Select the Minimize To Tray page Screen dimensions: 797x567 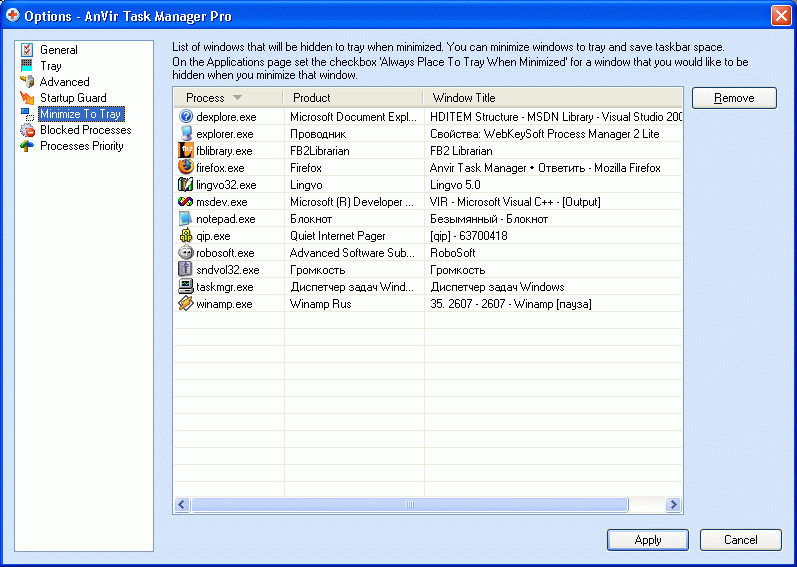[81, 114]
